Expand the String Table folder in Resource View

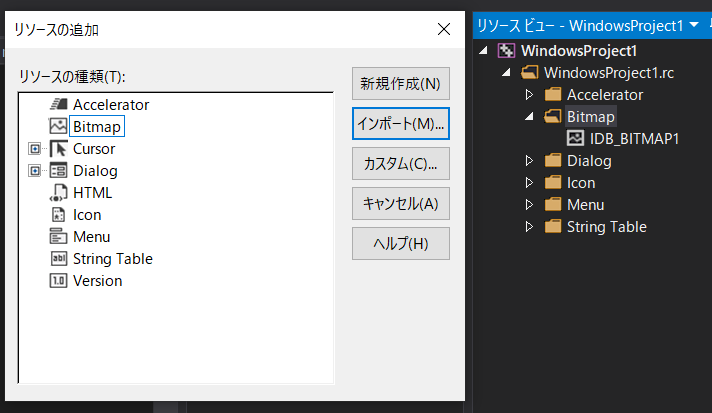[529, 226]
